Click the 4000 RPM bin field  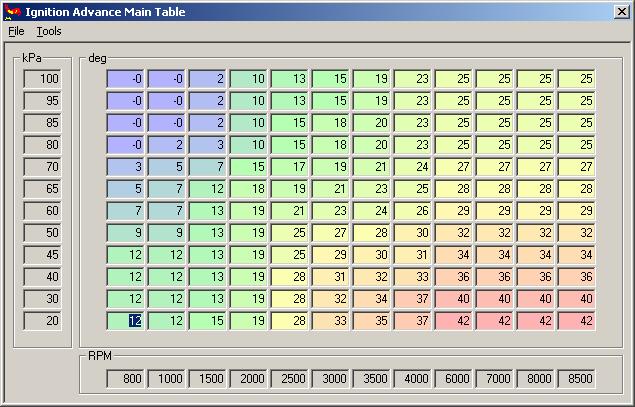point(412,379)
